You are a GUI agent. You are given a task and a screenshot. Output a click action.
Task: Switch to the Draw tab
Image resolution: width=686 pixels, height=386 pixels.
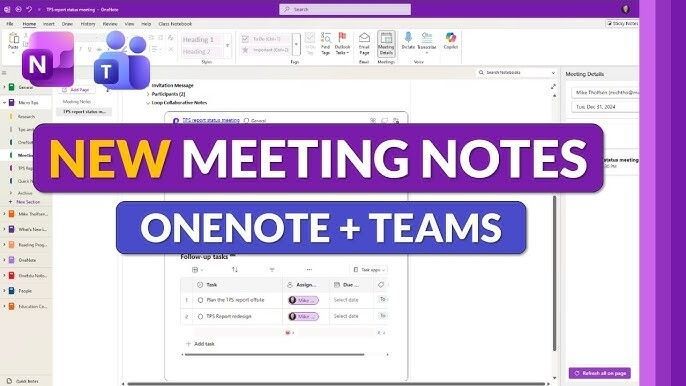pyautogui.click(x=67, y=24)
